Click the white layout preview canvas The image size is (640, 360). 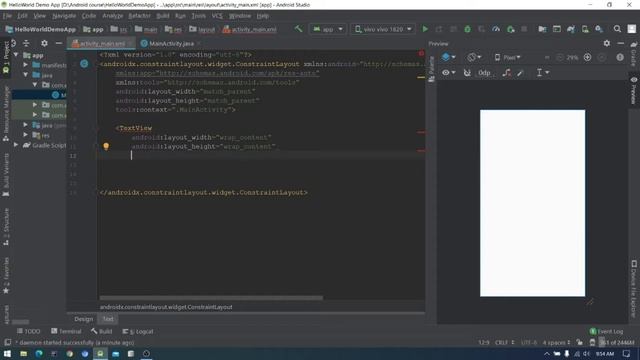pos(532,203)
